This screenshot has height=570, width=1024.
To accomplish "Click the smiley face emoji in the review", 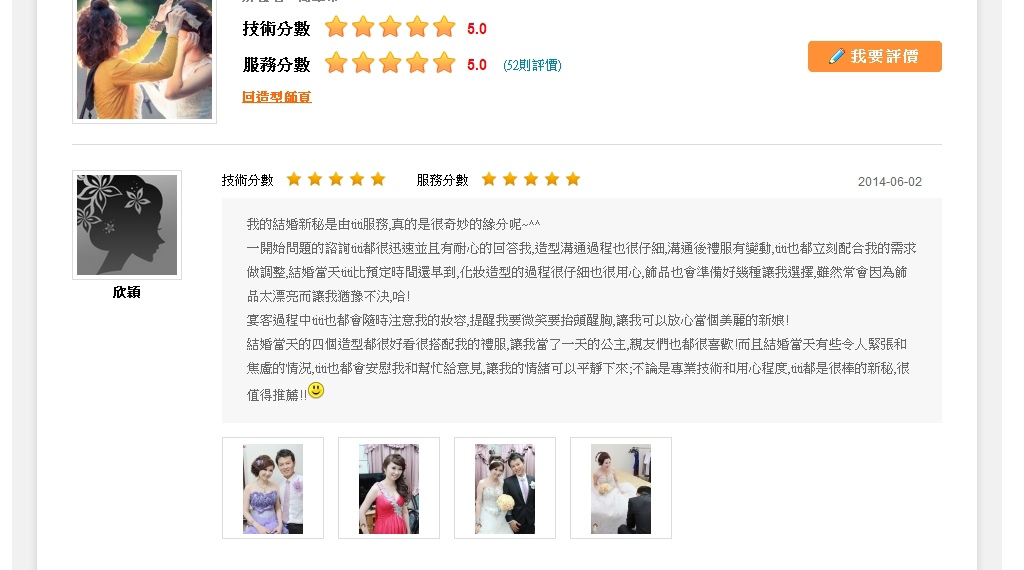I will (316, 390).
